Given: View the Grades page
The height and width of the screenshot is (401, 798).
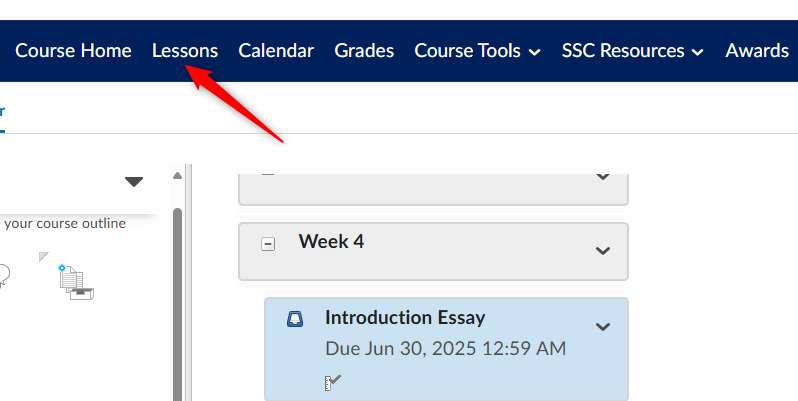Looking at the screenshot, I should pos(364,51).
